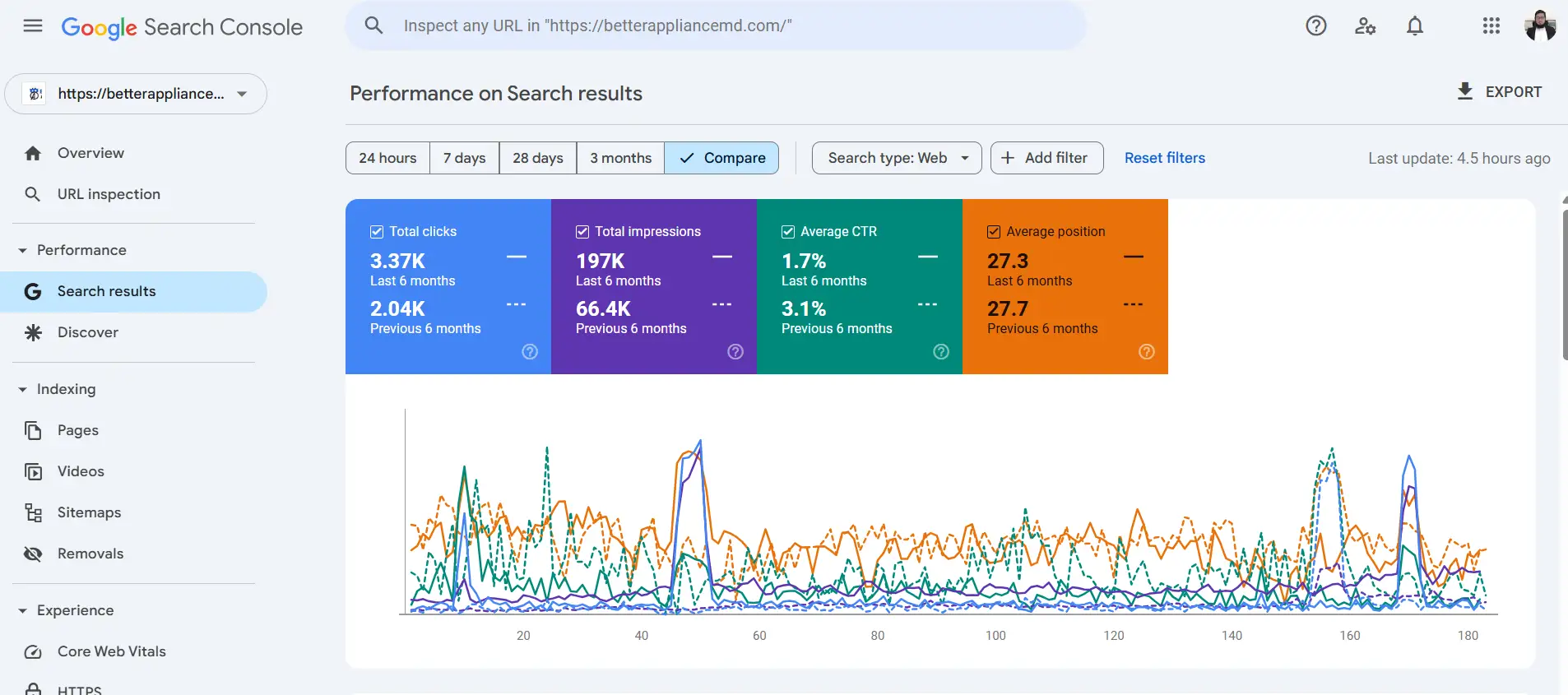Uncheck the Total clicks checkbox

coord(377,232)
